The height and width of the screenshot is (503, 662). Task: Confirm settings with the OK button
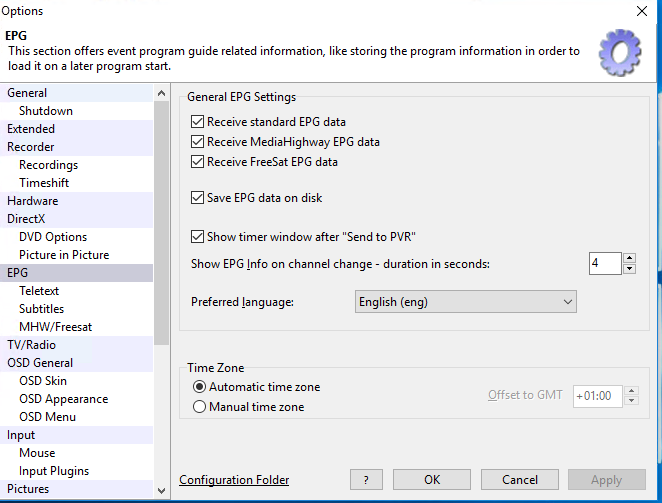(x=432, y=480)
